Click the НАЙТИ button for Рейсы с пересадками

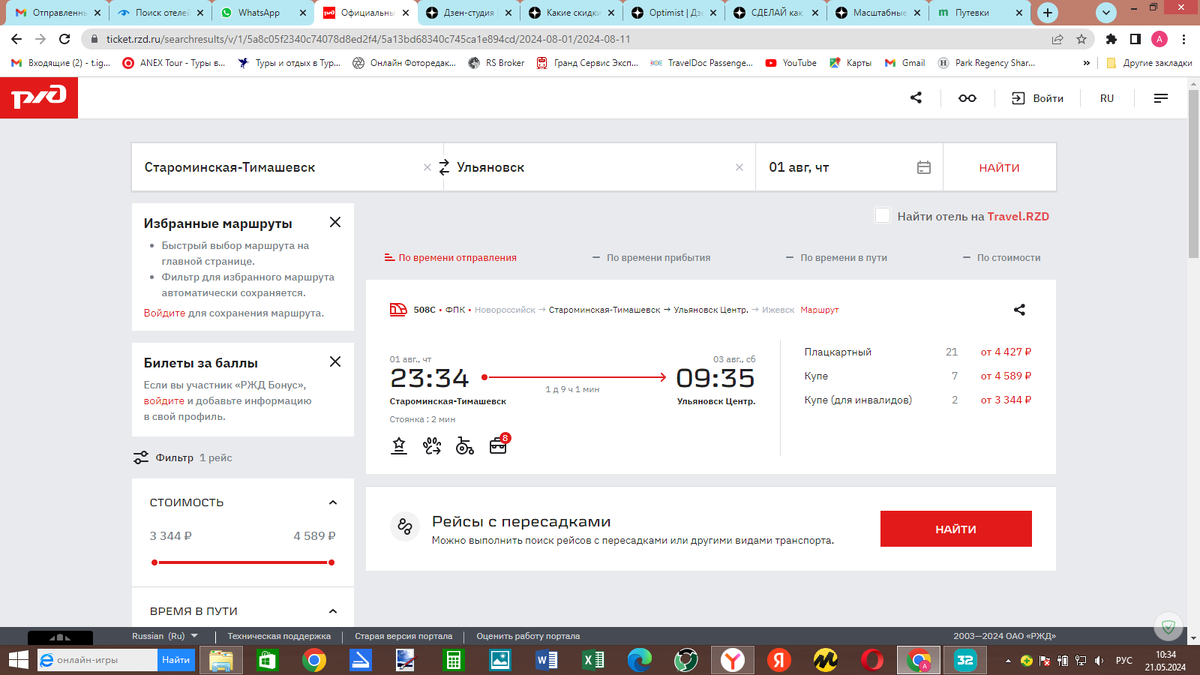956,529
